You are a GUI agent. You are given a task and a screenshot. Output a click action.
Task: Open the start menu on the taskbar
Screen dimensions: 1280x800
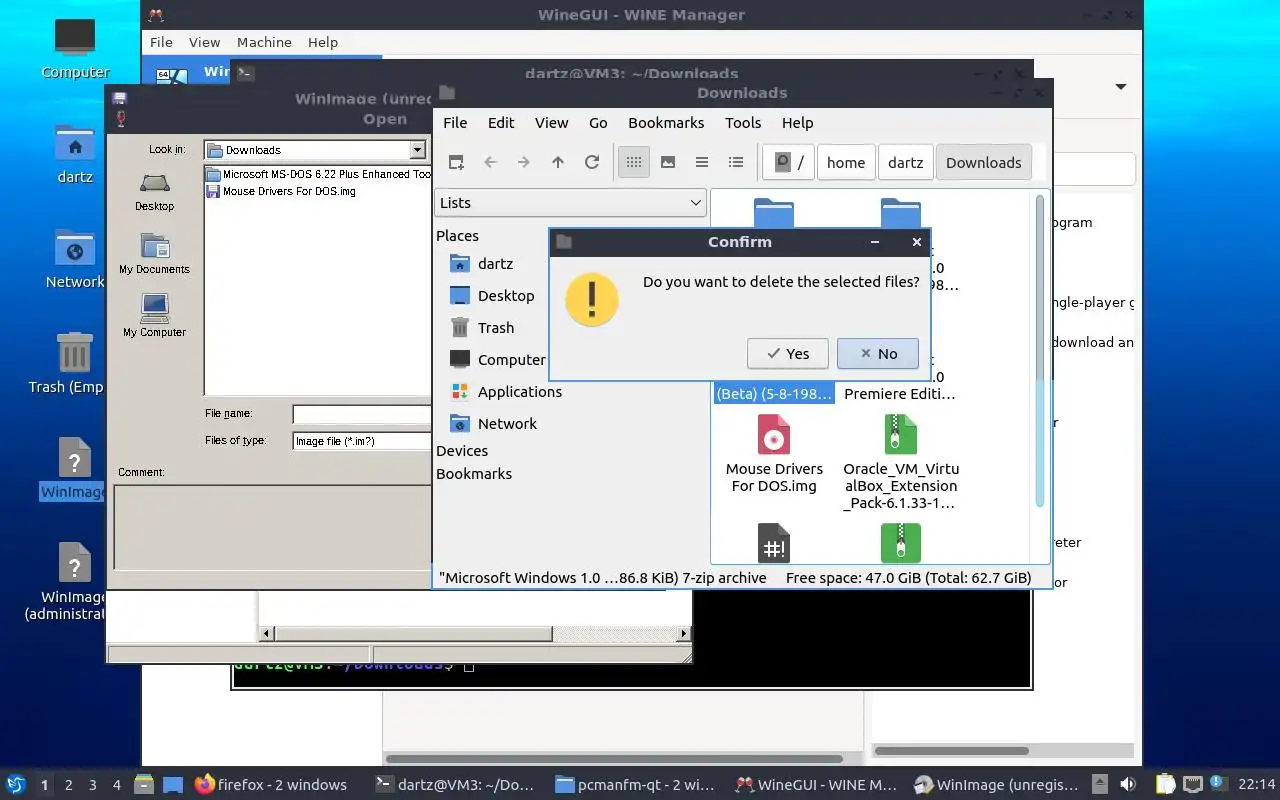[15, 785]
